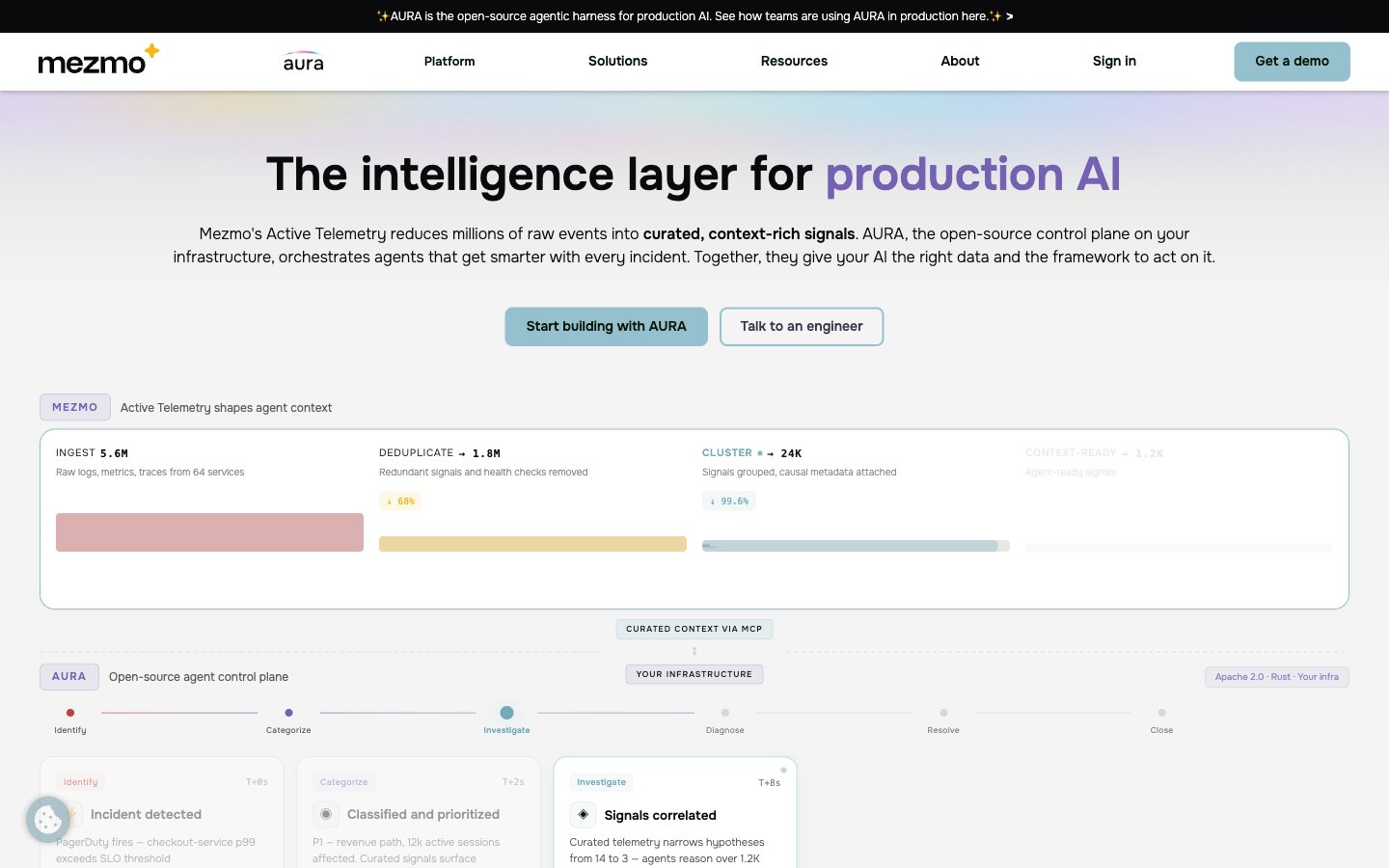Select the Investigate timeline step
This screenshot has width=1389, height=868.
click(x=506, y=719)
